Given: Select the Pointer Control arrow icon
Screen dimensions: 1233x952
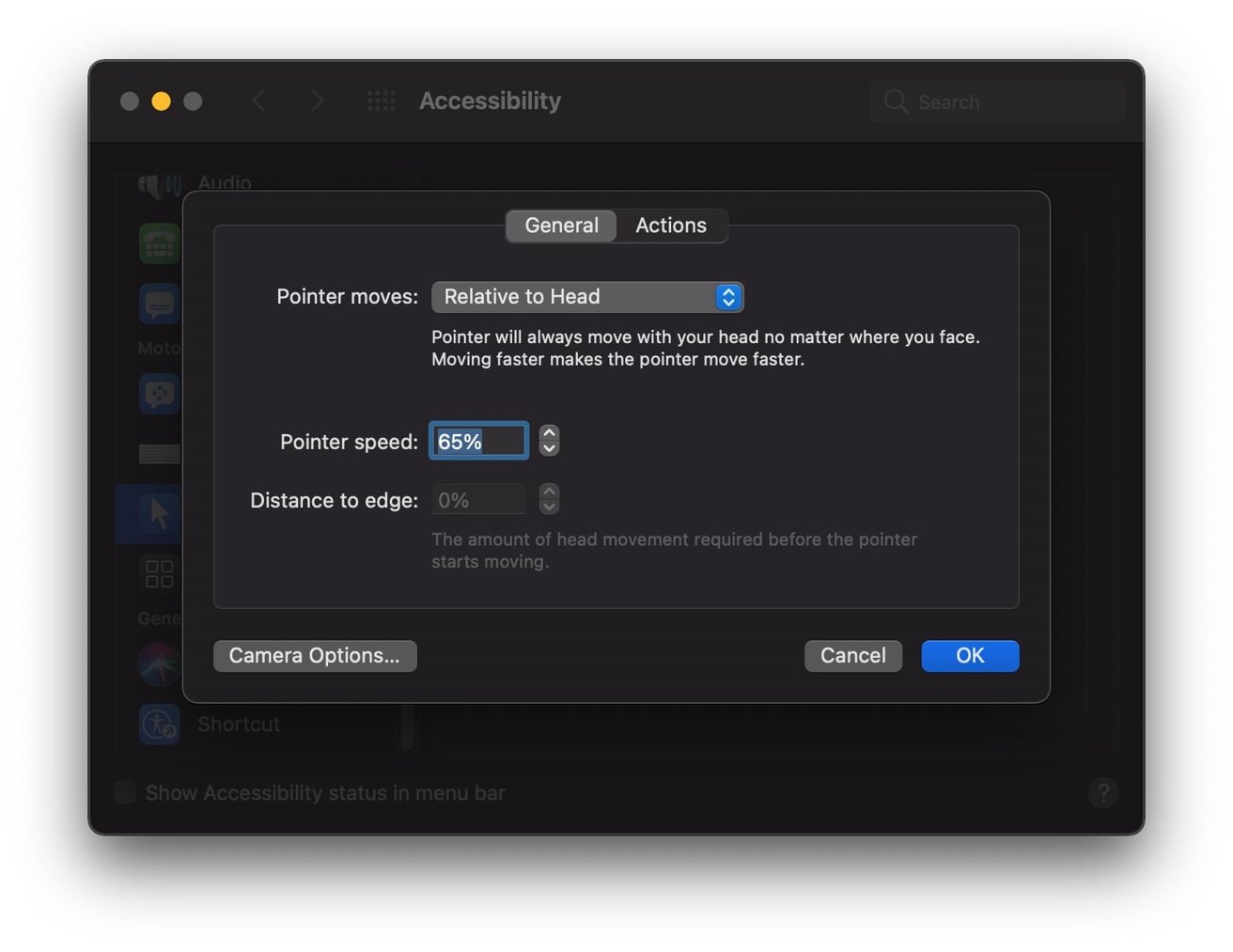Looking at the screenshot, I should (x=160, y=513).
